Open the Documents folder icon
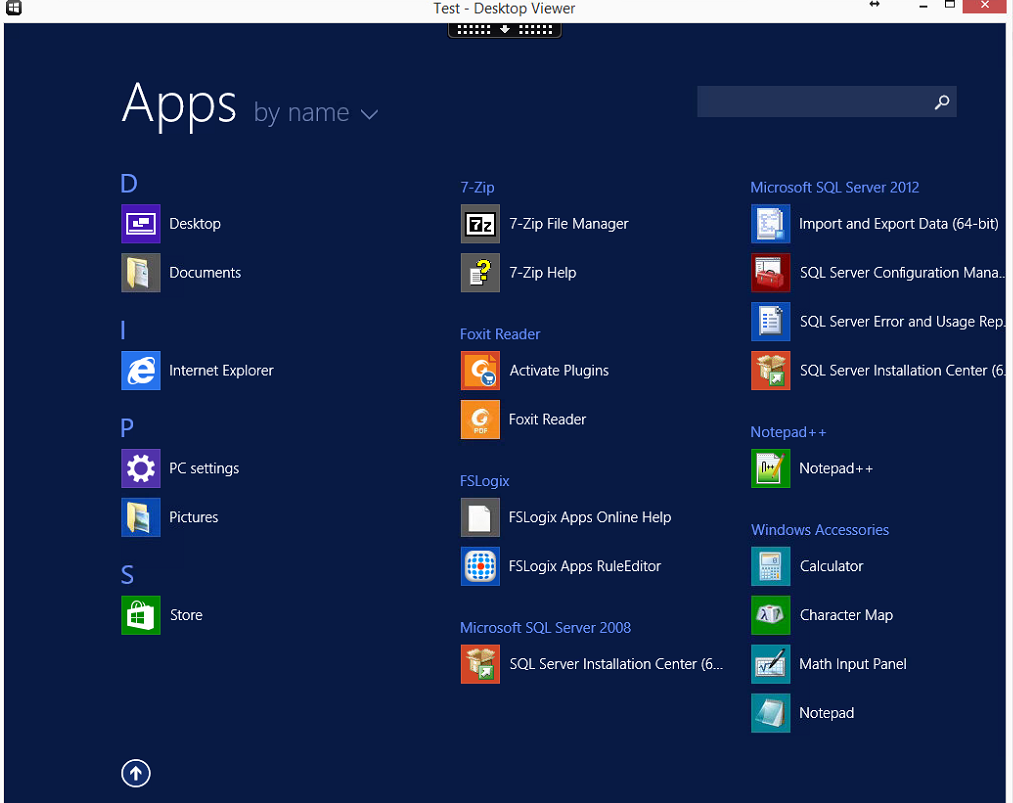The width and height of the screenshot is (1013, 803). coord(141,273)
